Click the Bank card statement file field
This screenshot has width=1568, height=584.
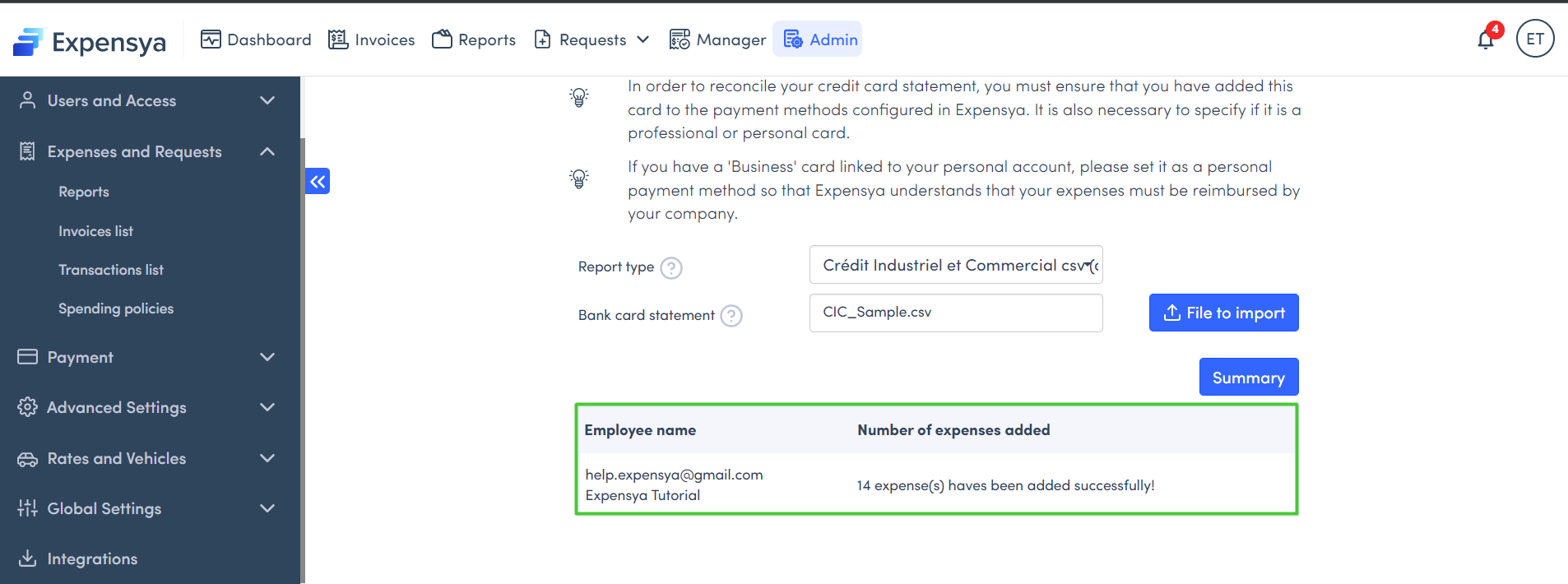(955, 313)
